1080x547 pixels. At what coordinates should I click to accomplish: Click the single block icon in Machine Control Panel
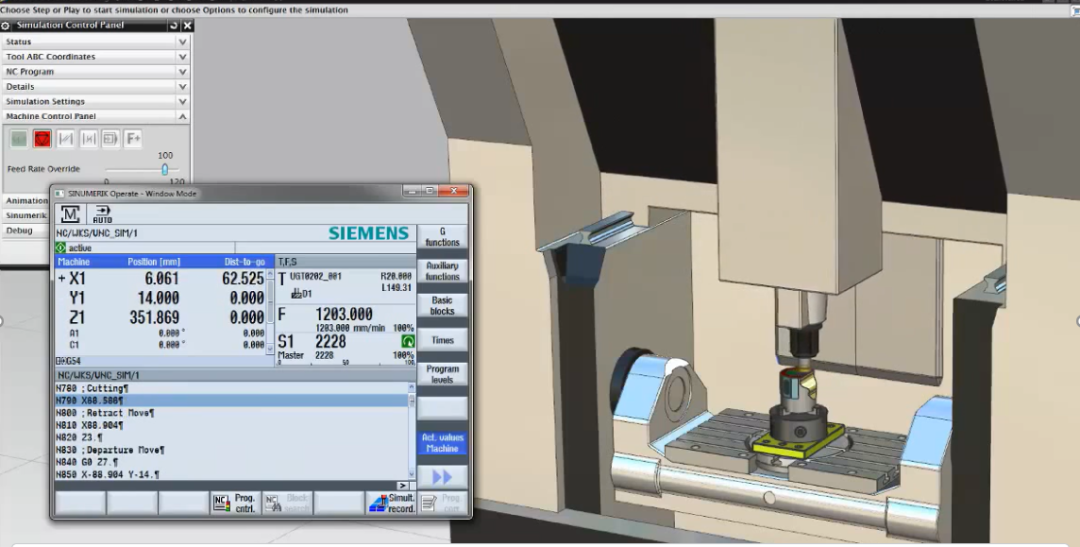tap(65, 139)
